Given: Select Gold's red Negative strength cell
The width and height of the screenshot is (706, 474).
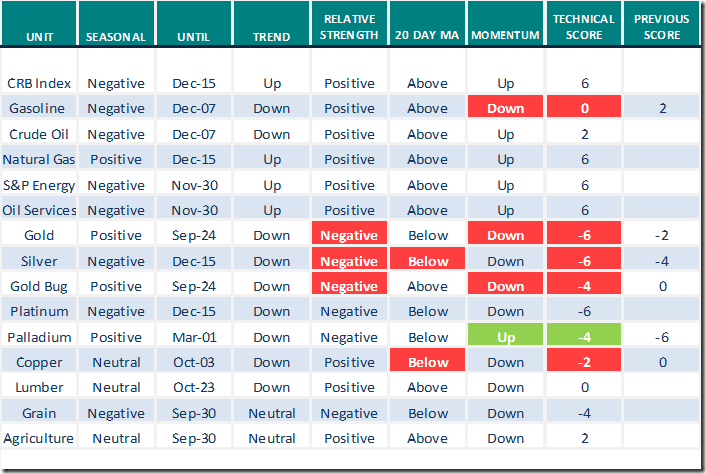Looking at the screenshot, I should coord(350,236).
